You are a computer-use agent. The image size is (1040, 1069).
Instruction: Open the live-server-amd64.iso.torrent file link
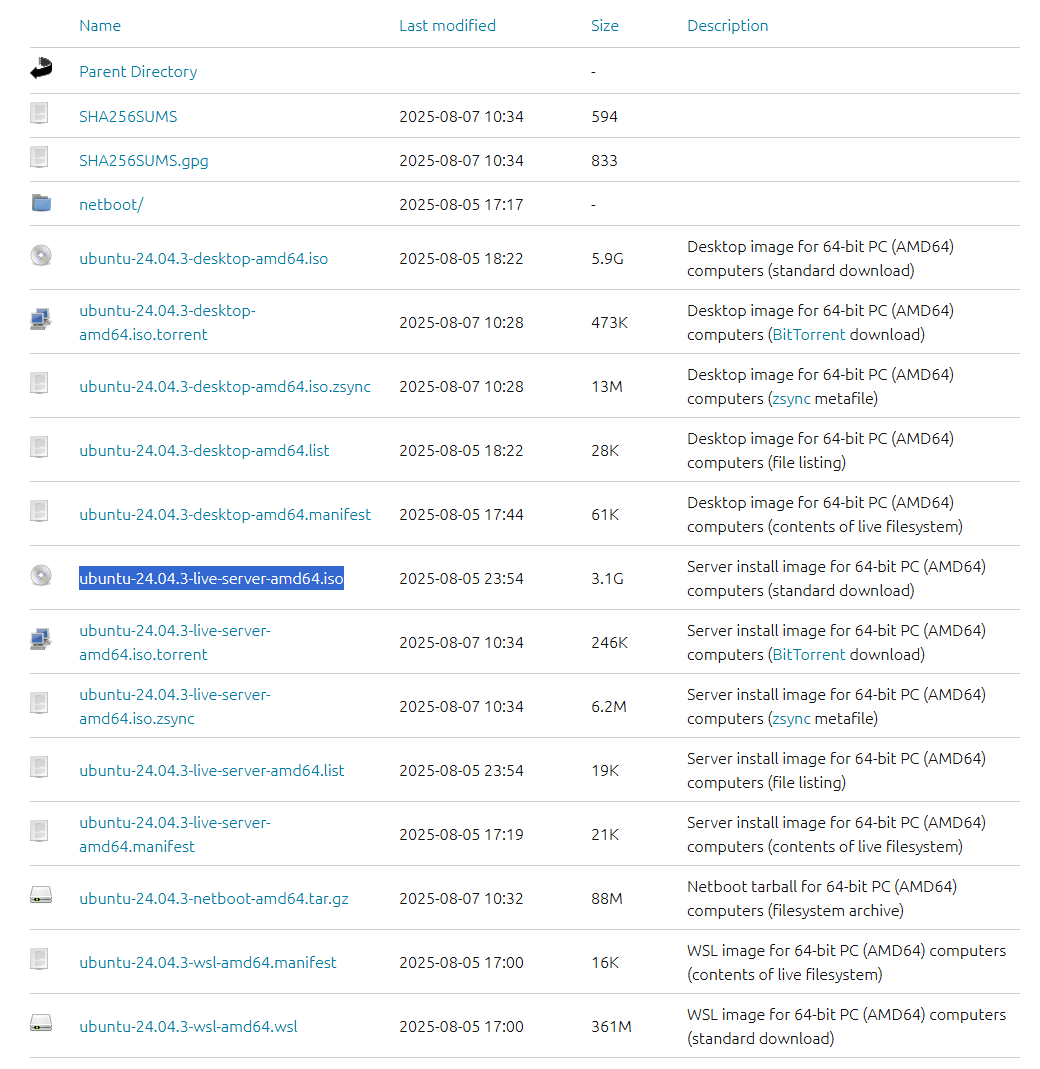pos(175,643)
